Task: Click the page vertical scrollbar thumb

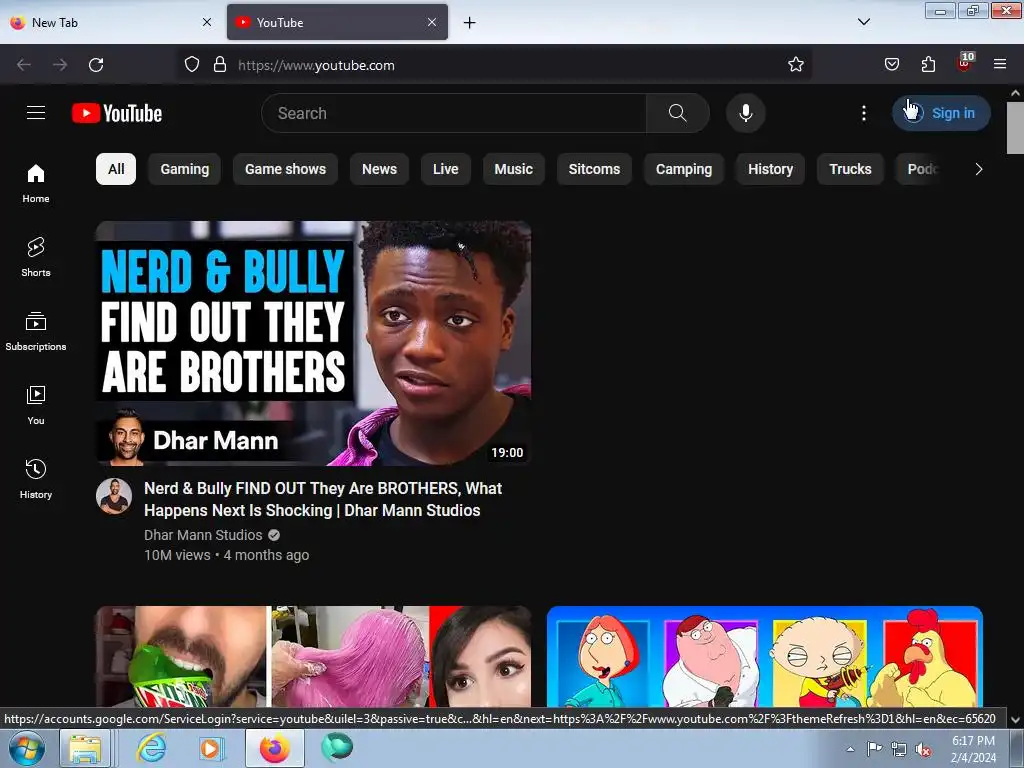Action: pos(1016,127)
